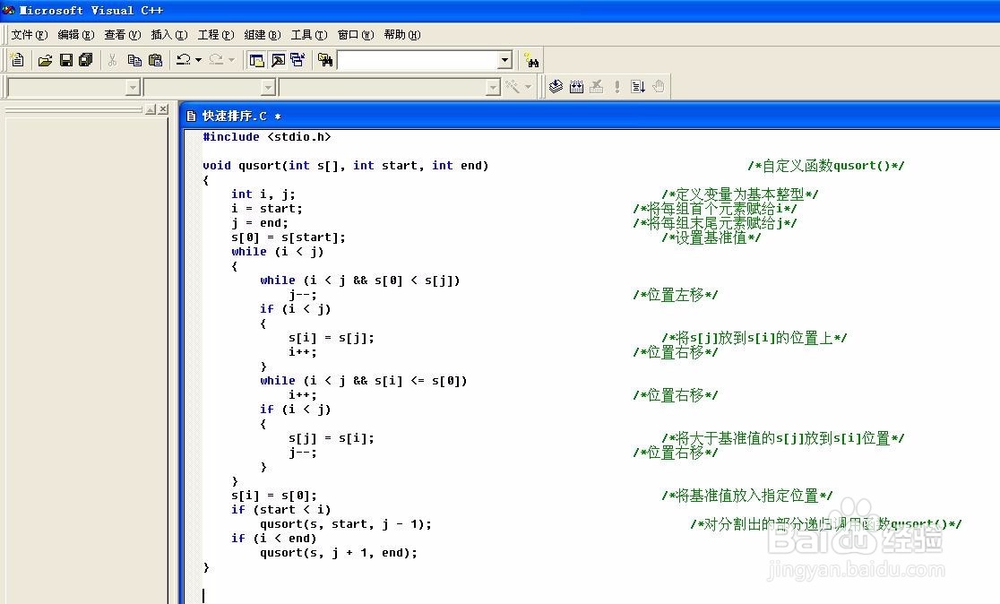Open the 工具(T) menu
The width and height of the screenshot is (1000, 604).
tap(309, 34)
